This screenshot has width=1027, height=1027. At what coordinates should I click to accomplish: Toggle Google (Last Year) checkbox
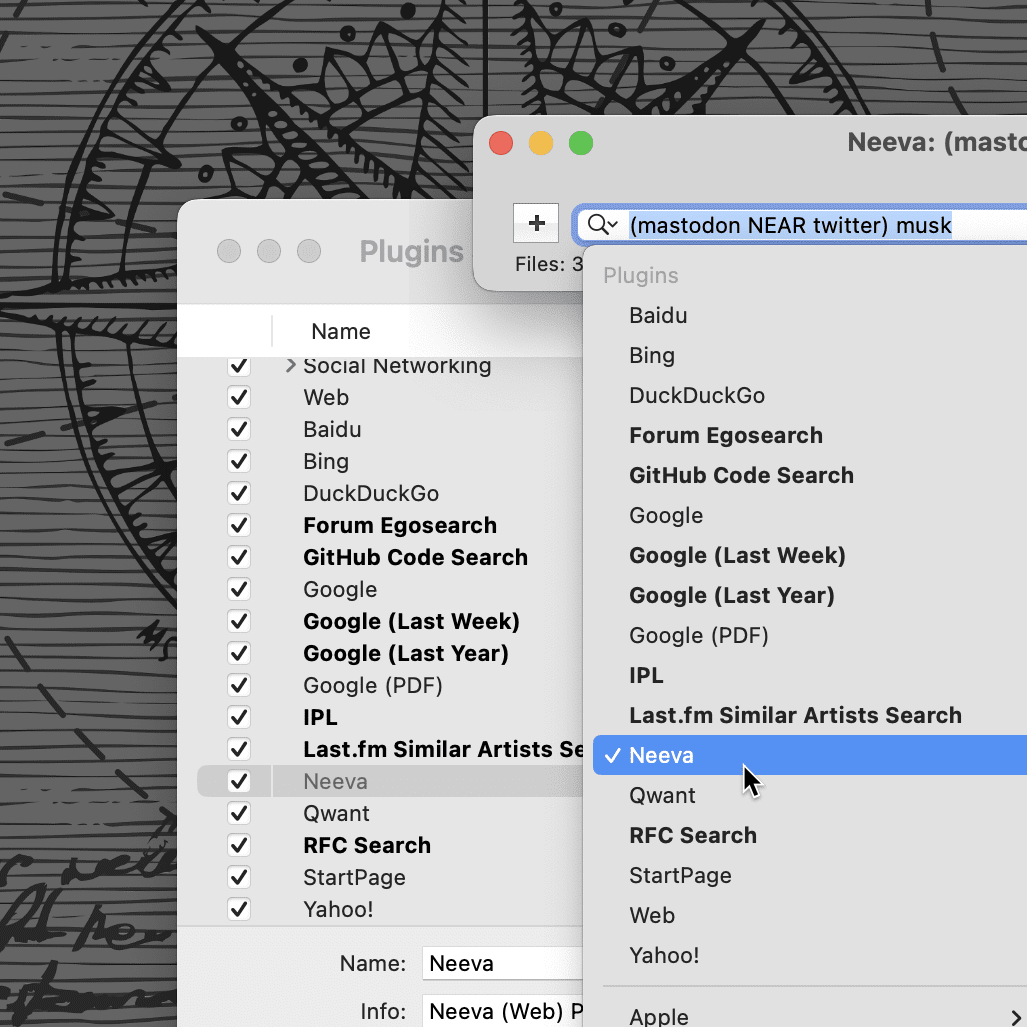click(x=239, y=654)
